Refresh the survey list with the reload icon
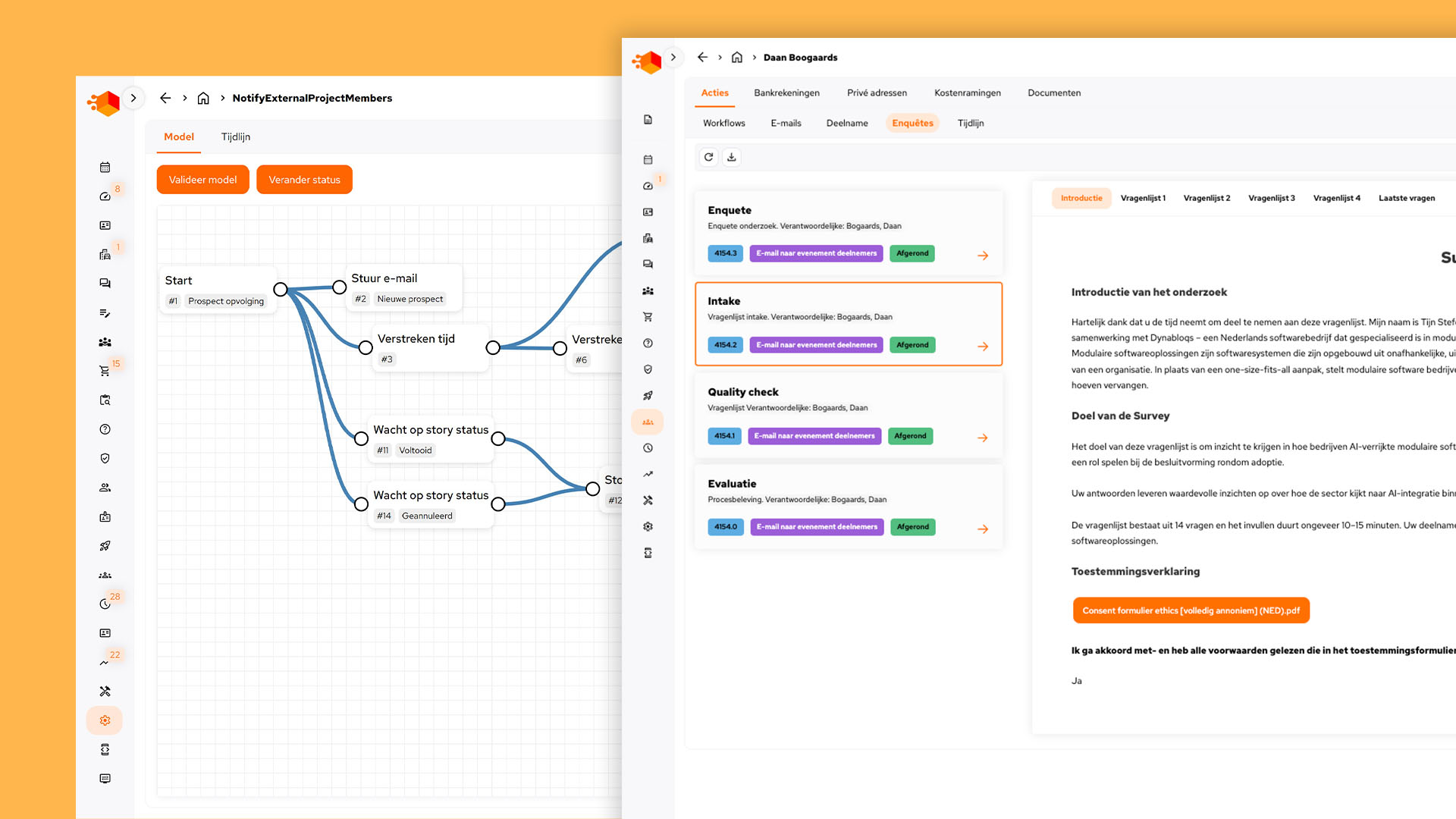 [x=708, y=157]
